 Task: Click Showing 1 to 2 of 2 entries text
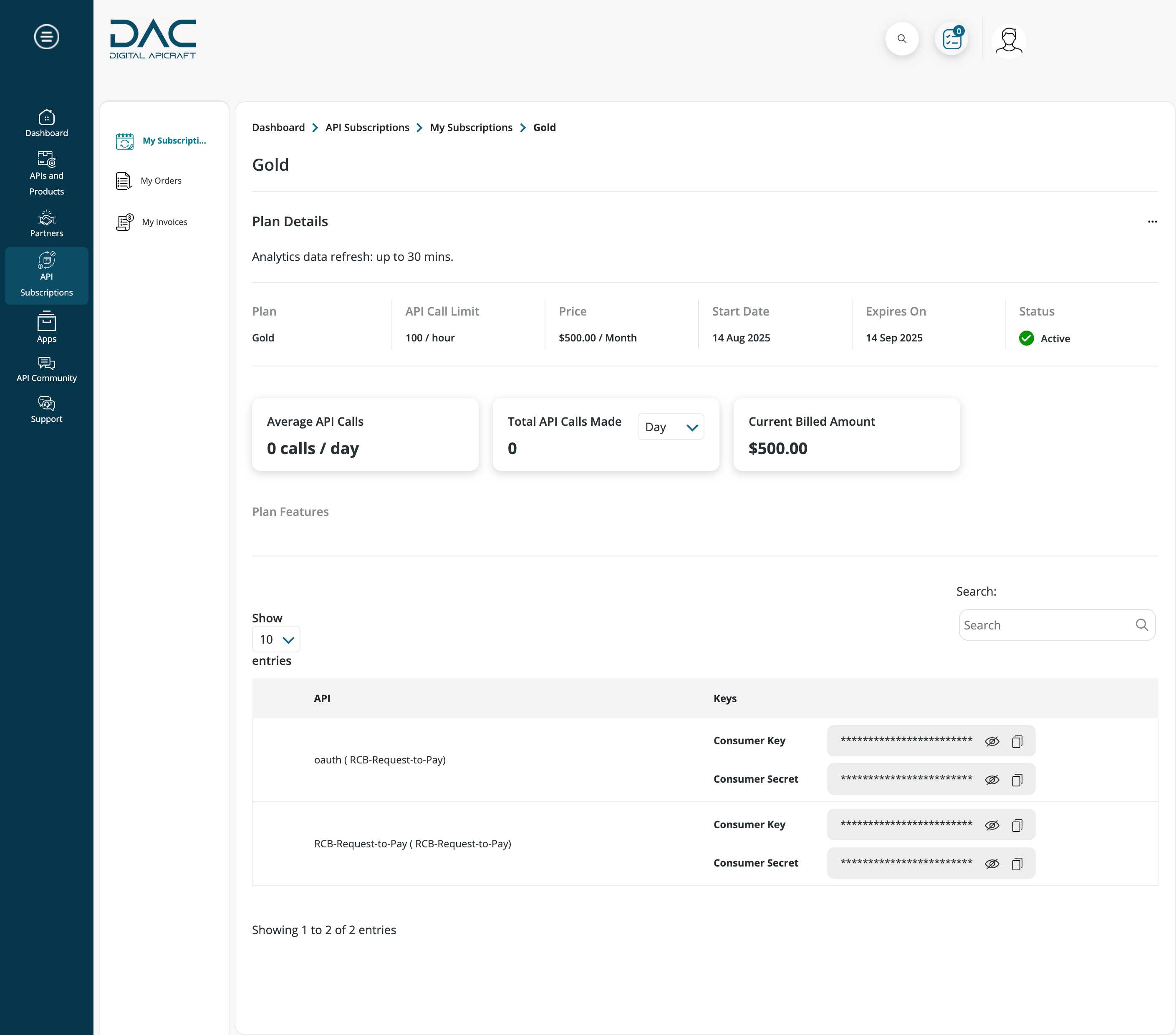[324, 931]
